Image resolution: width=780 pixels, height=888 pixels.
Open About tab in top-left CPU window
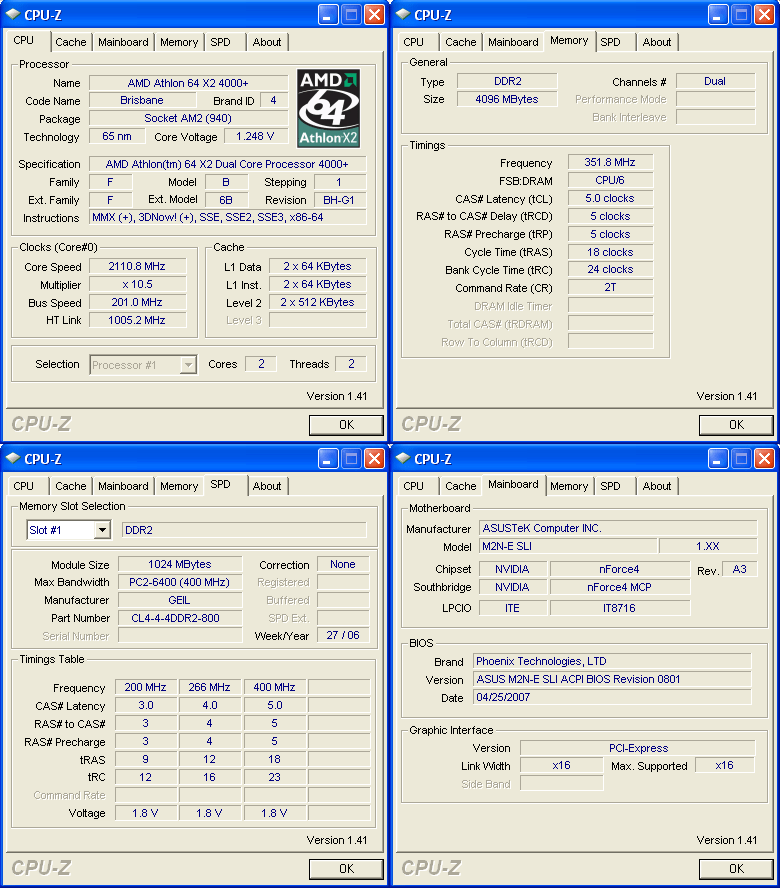coord(267,42)
